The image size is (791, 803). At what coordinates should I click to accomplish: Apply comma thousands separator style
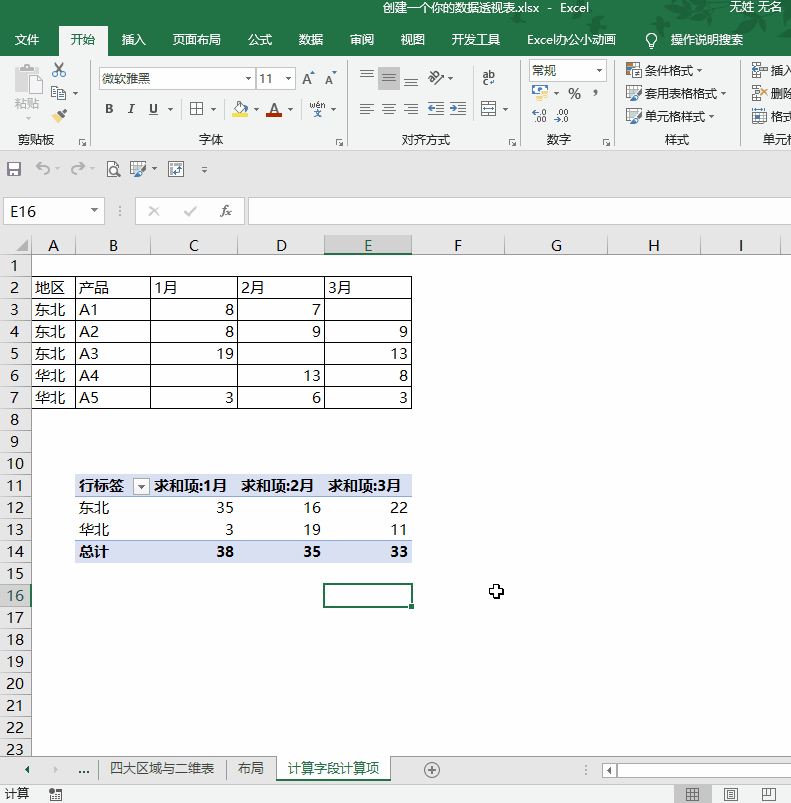click(595, 93)
